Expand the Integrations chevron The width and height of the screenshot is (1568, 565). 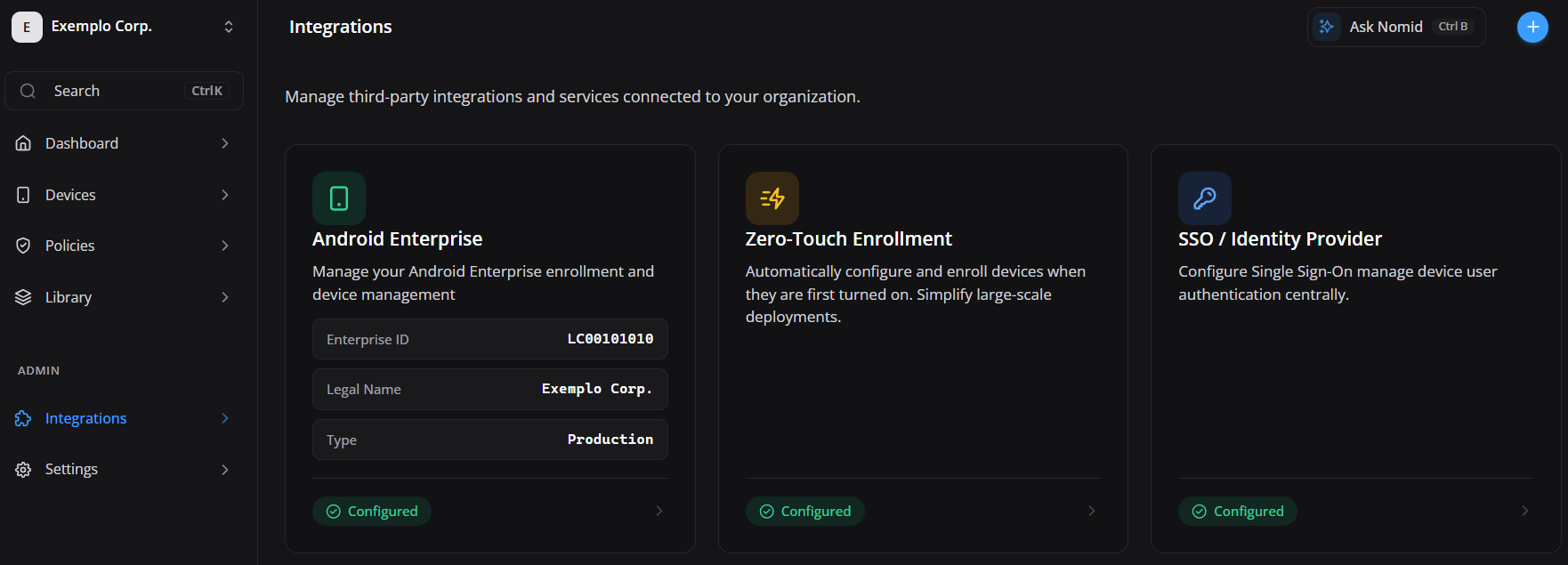(x=225, y=418)
